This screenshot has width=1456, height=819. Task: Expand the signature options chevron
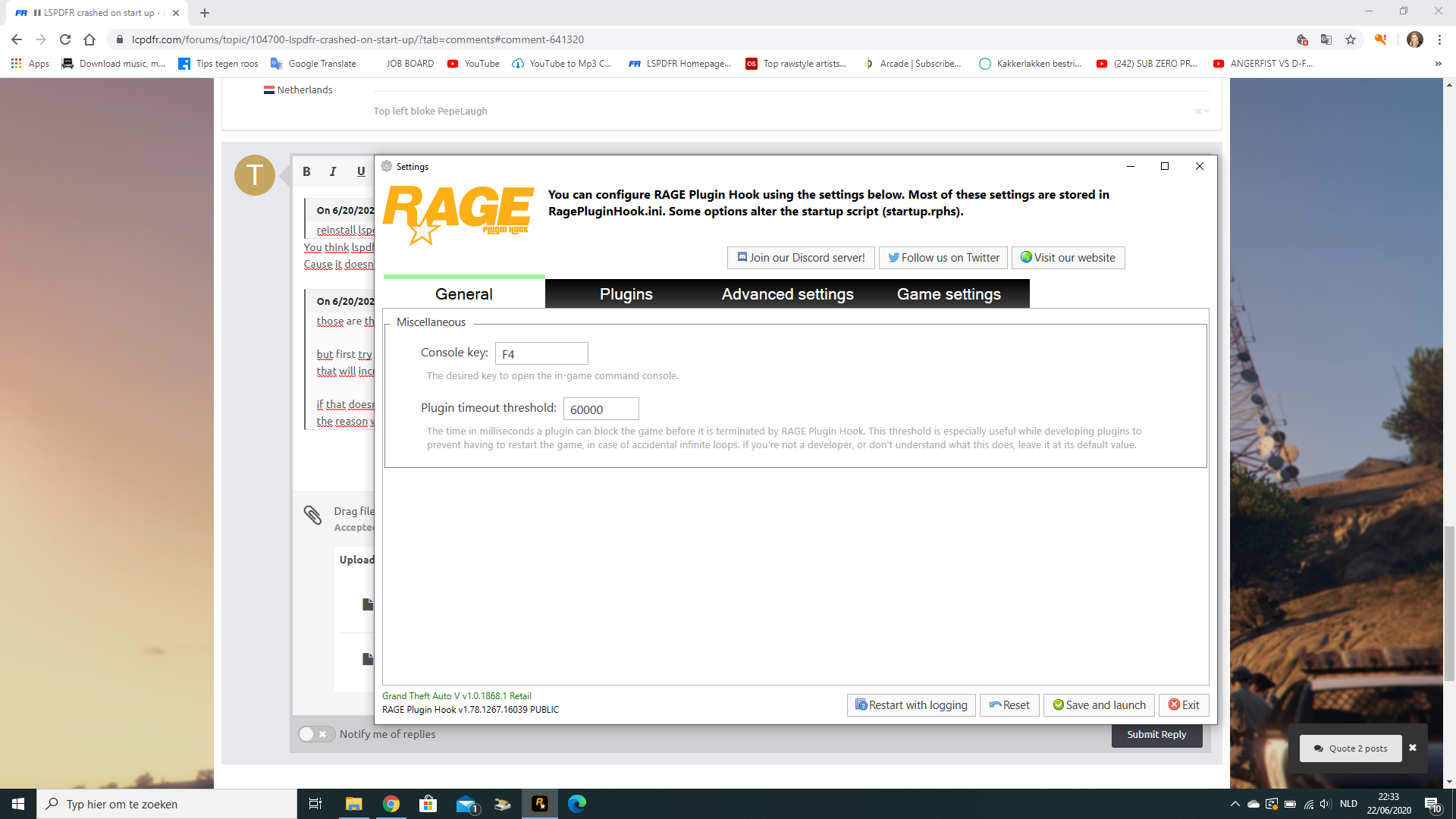1207,111
